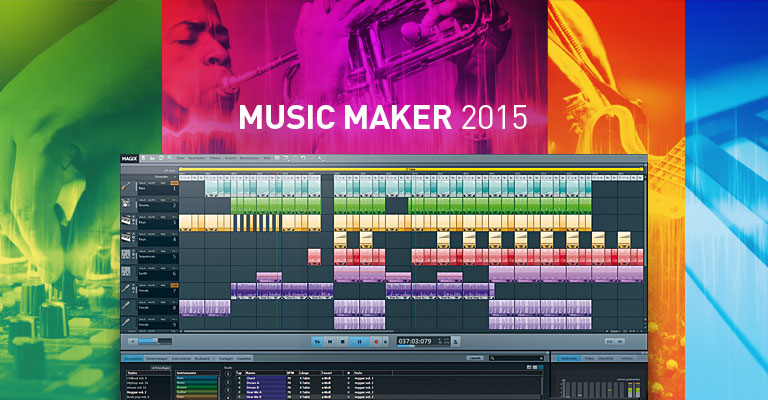Toggle the orange button on Vocals track 7
768x400 pixels.
[174, 285]
